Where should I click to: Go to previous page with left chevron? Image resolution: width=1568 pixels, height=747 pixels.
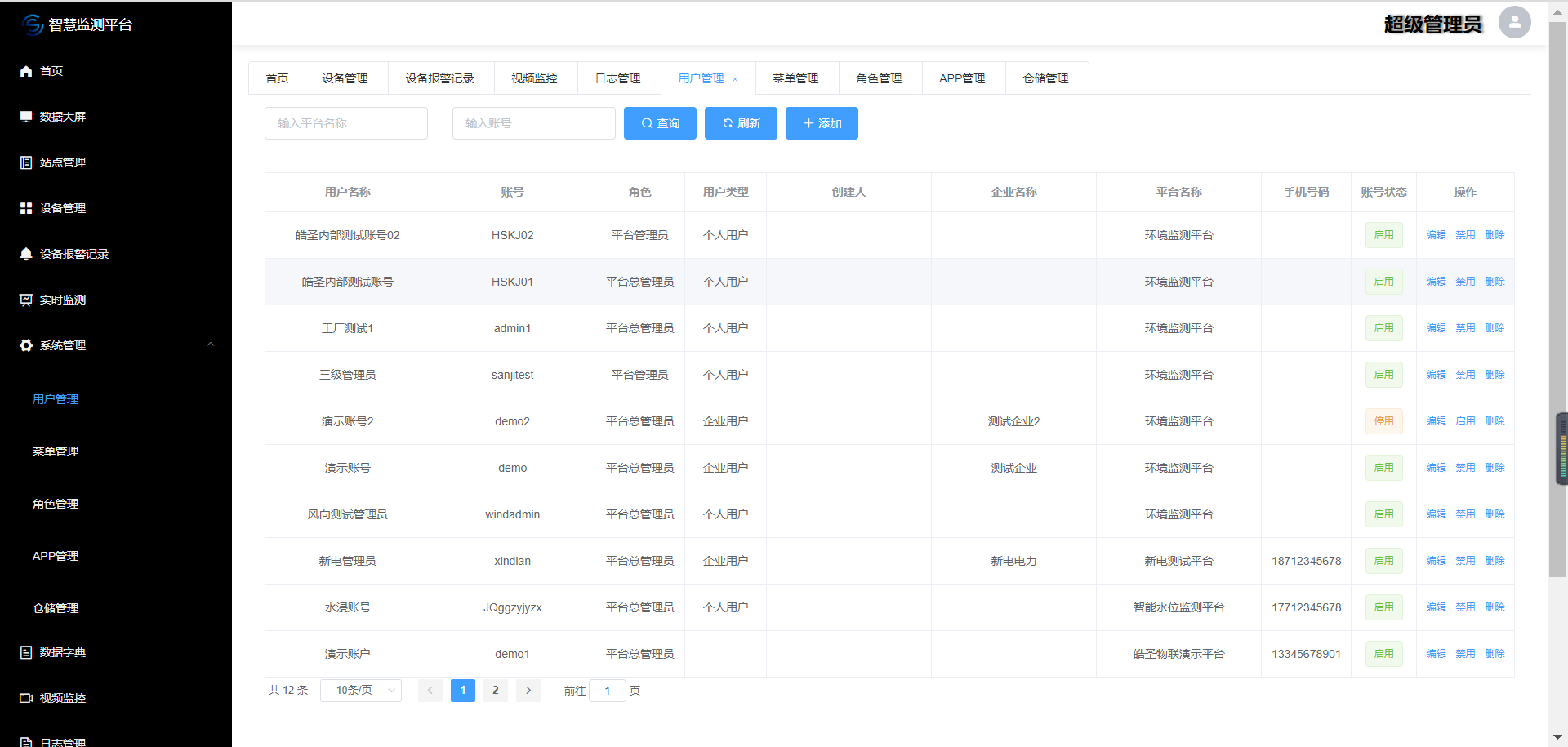click(x=430, y=691)
